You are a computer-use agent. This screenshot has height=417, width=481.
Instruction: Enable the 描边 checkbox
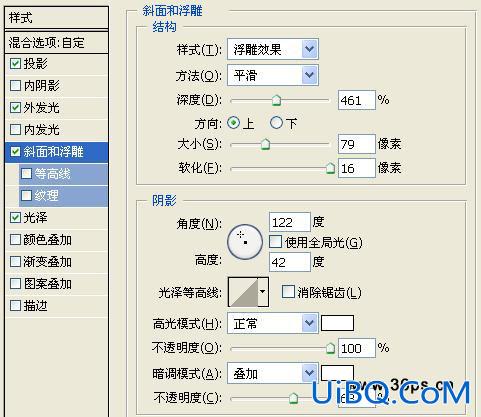tap(15, 306)
